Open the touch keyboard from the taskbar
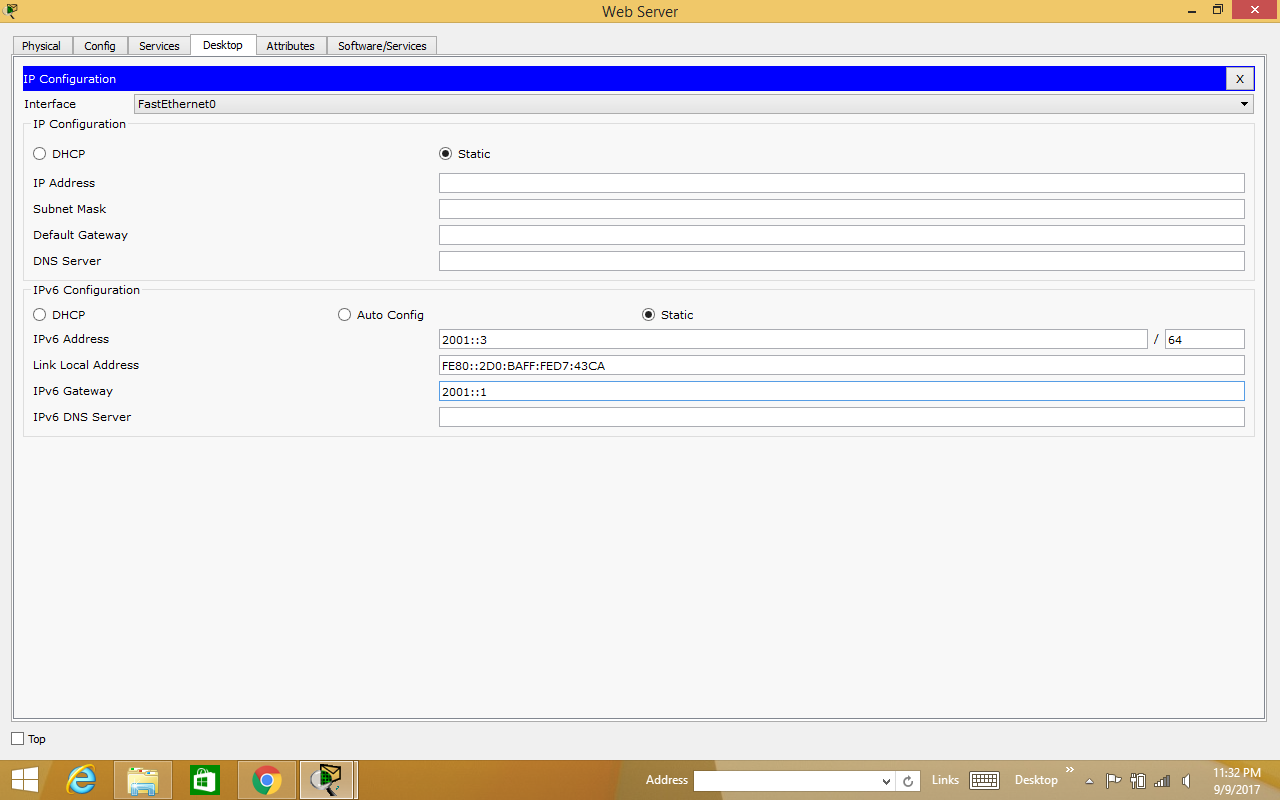The width and height of the screenshot is (1280, 800). point(984,780)
